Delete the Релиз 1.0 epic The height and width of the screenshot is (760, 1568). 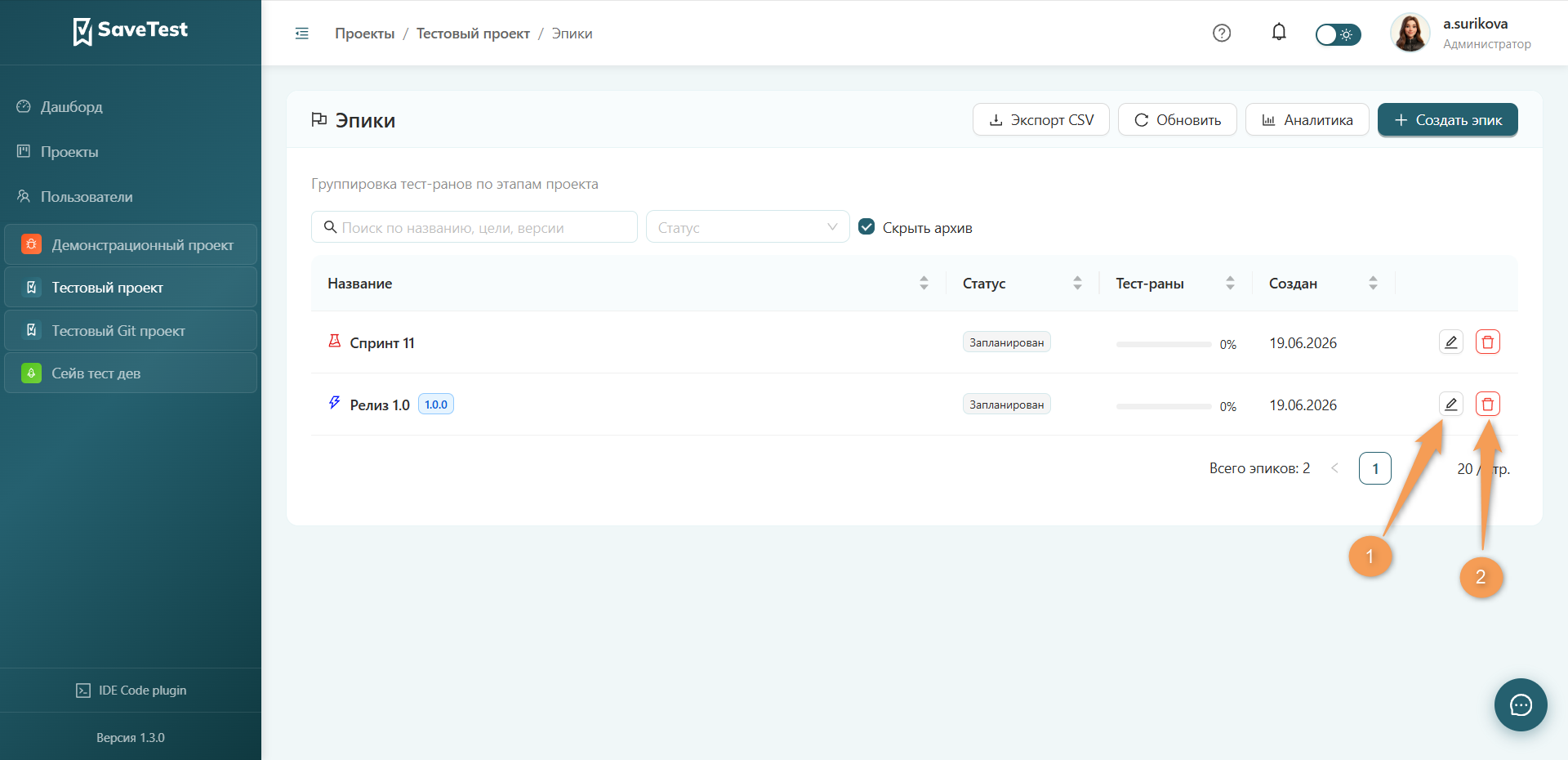coord(1488,405)
